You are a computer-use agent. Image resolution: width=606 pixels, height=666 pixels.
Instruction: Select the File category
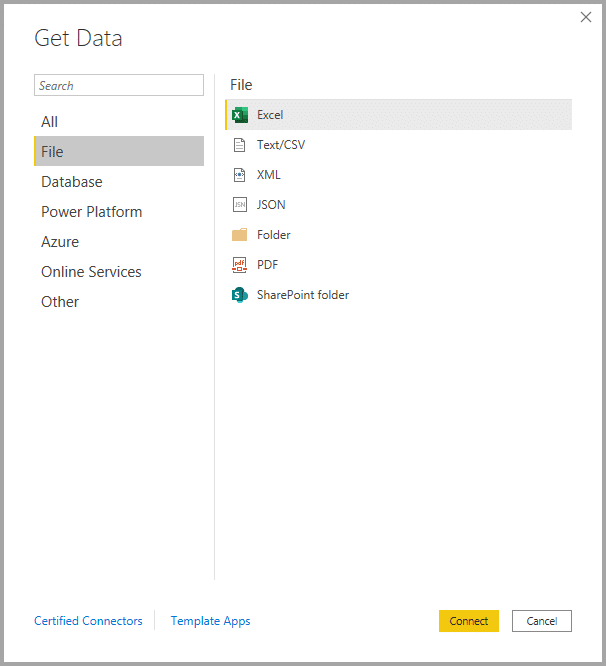pyautogui.click(x=53, y=152)
